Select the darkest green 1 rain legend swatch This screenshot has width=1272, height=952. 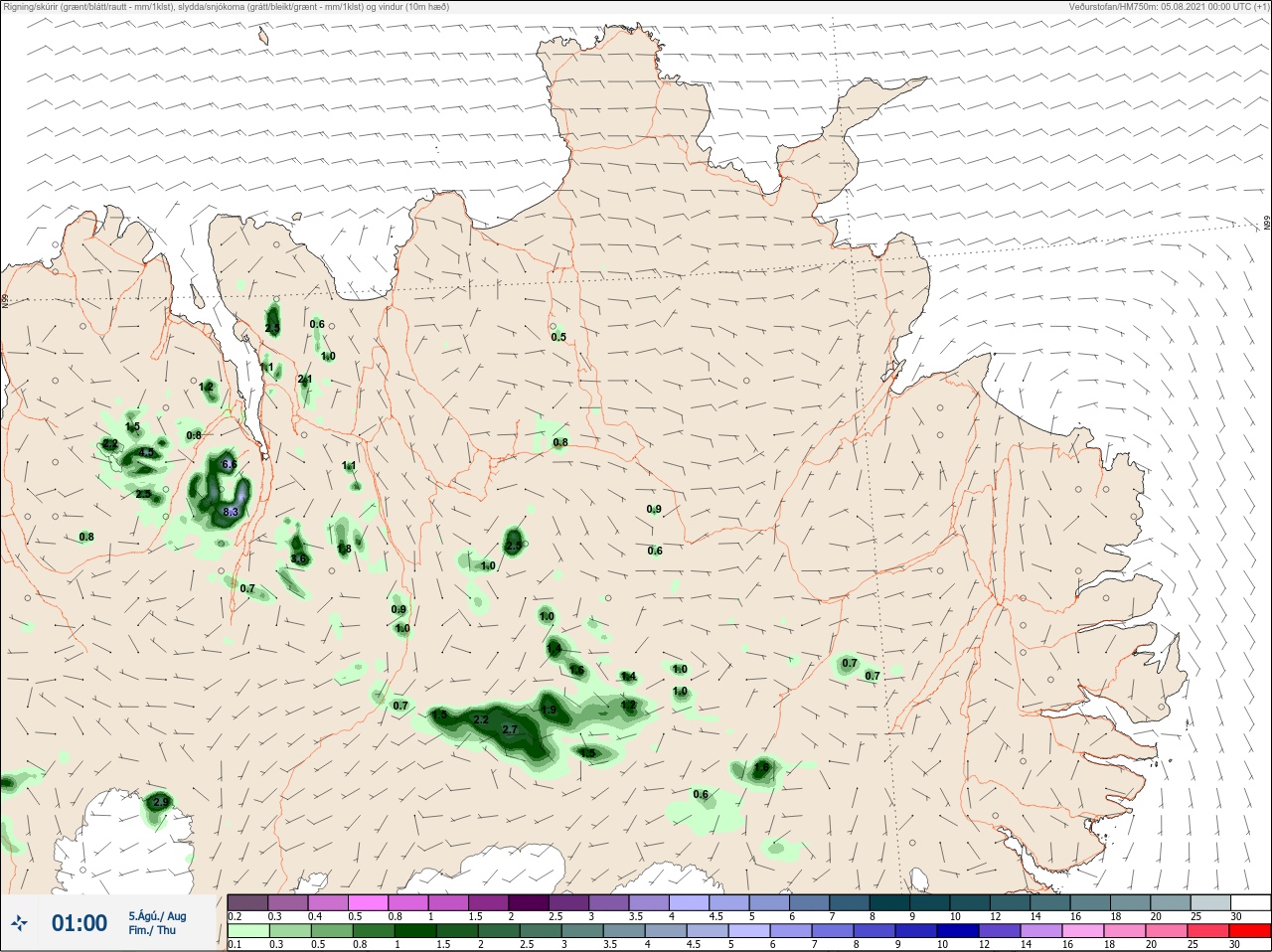[416, 931]
